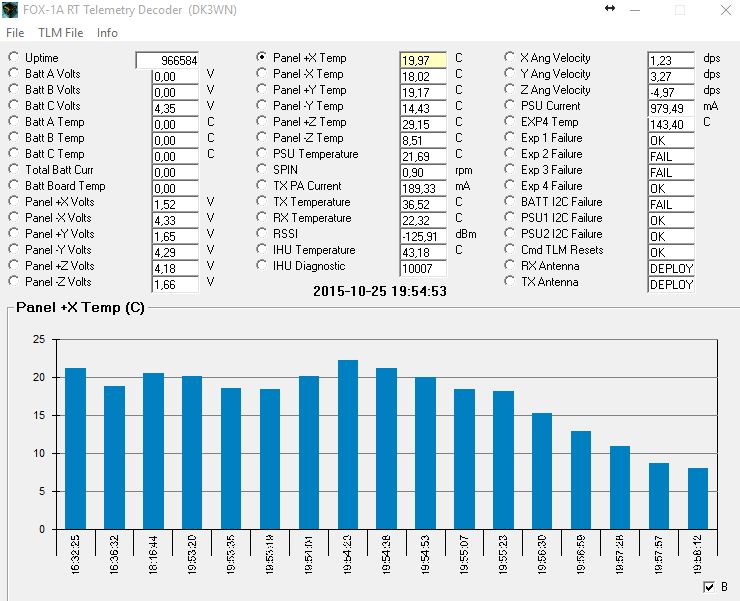
Task: Select the Panel -X Temp radio button
Action: 261,73
